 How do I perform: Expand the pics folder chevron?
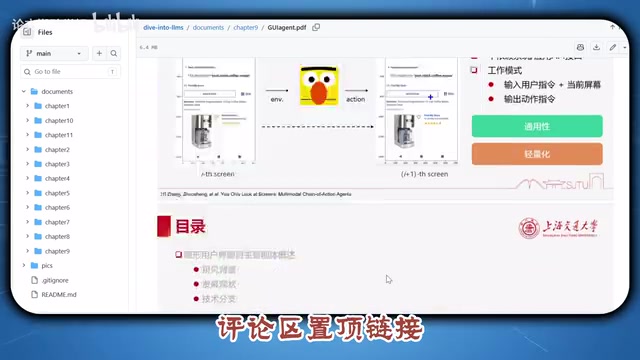point(24,265)
